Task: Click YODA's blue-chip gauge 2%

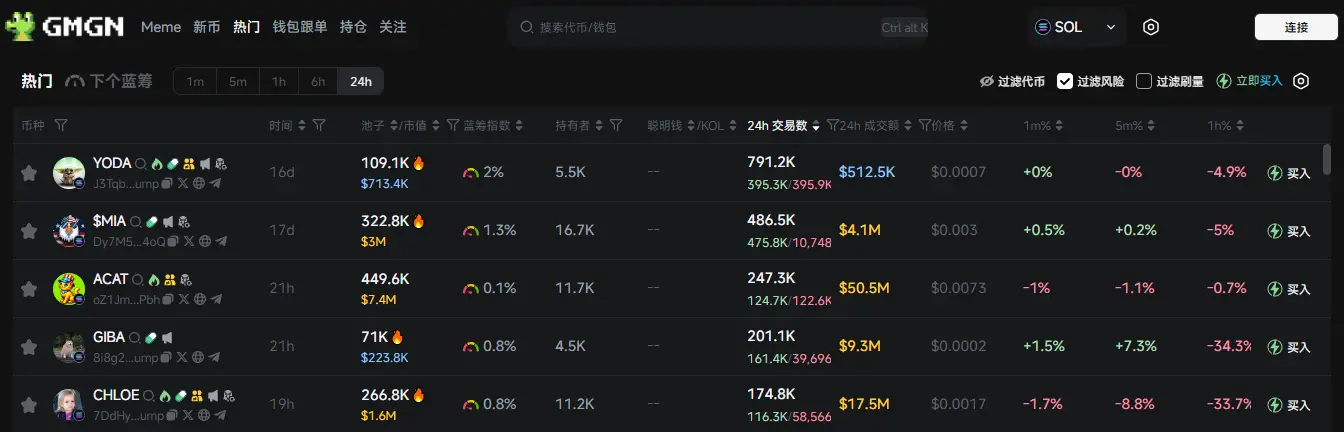Action: (483, 172)
